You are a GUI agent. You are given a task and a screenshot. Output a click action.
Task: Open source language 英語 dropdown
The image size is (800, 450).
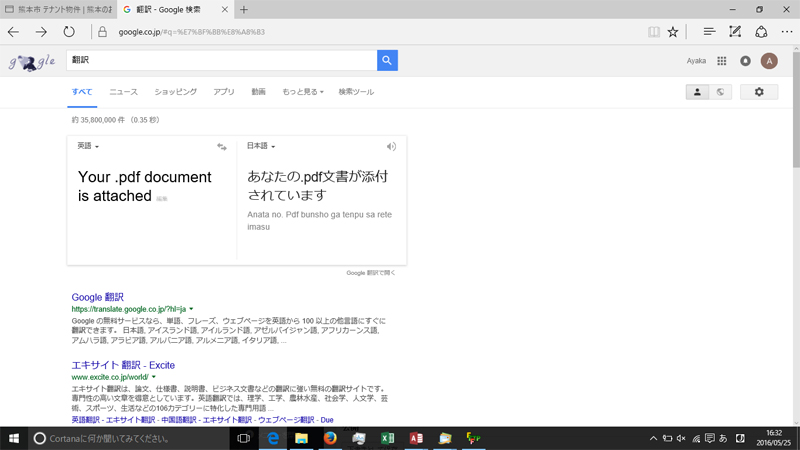pyautogui.click(x=88, y=146)
